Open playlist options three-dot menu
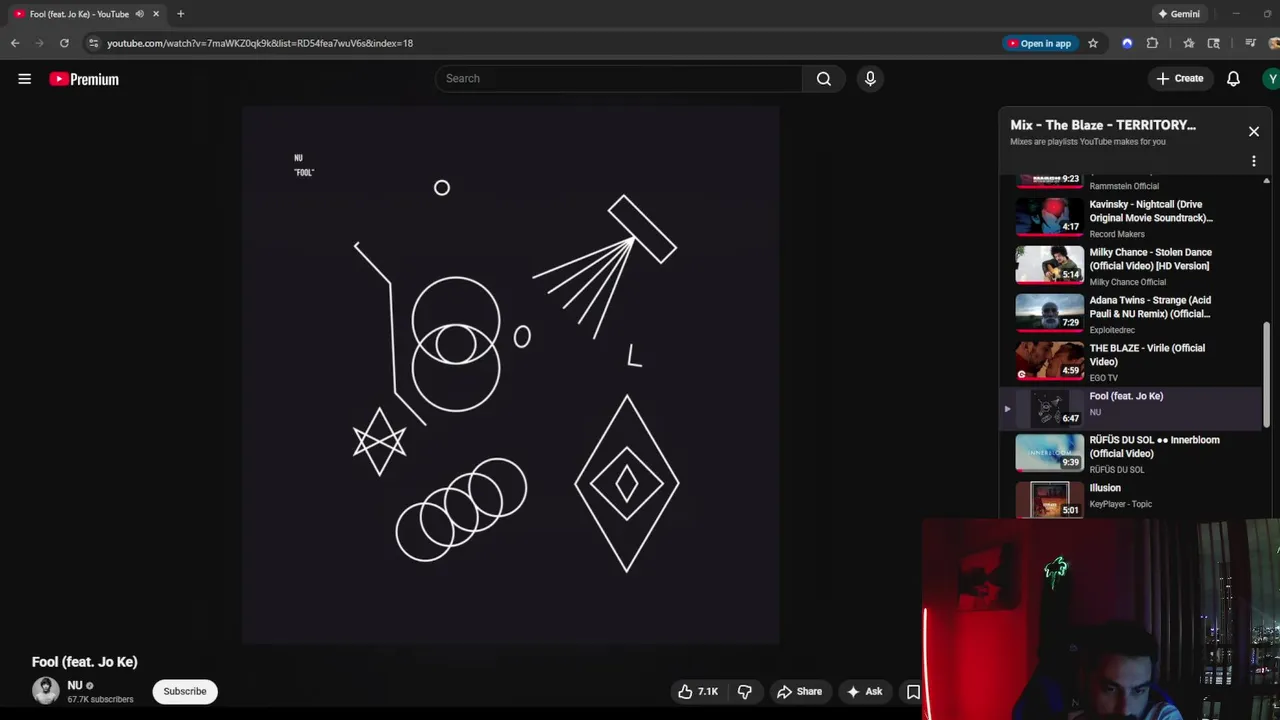This screenshot has height=720, width=1280. click(x=1253, y=161)
